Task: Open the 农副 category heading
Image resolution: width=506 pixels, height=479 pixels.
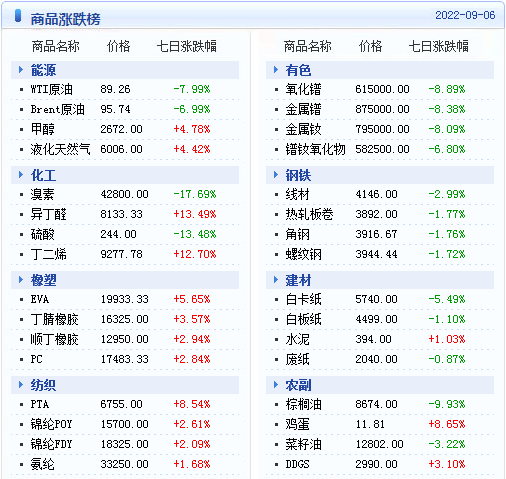Action: [298, 385]
